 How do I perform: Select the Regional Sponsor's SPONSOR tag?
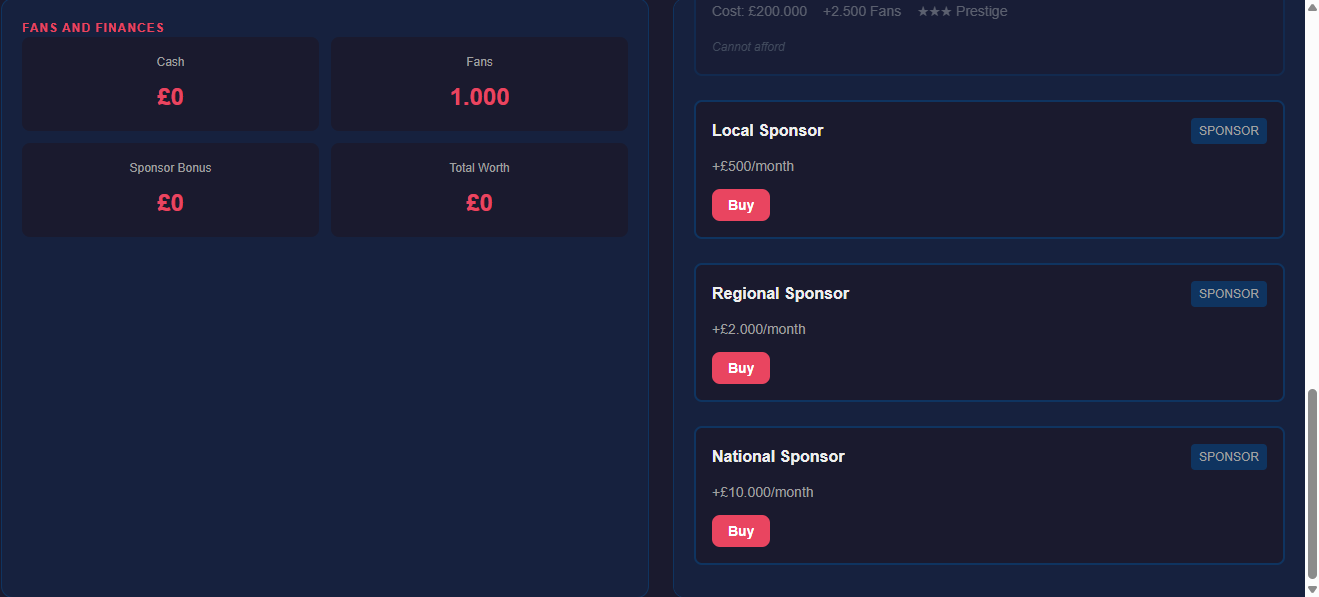click(x=1228, y=294)
